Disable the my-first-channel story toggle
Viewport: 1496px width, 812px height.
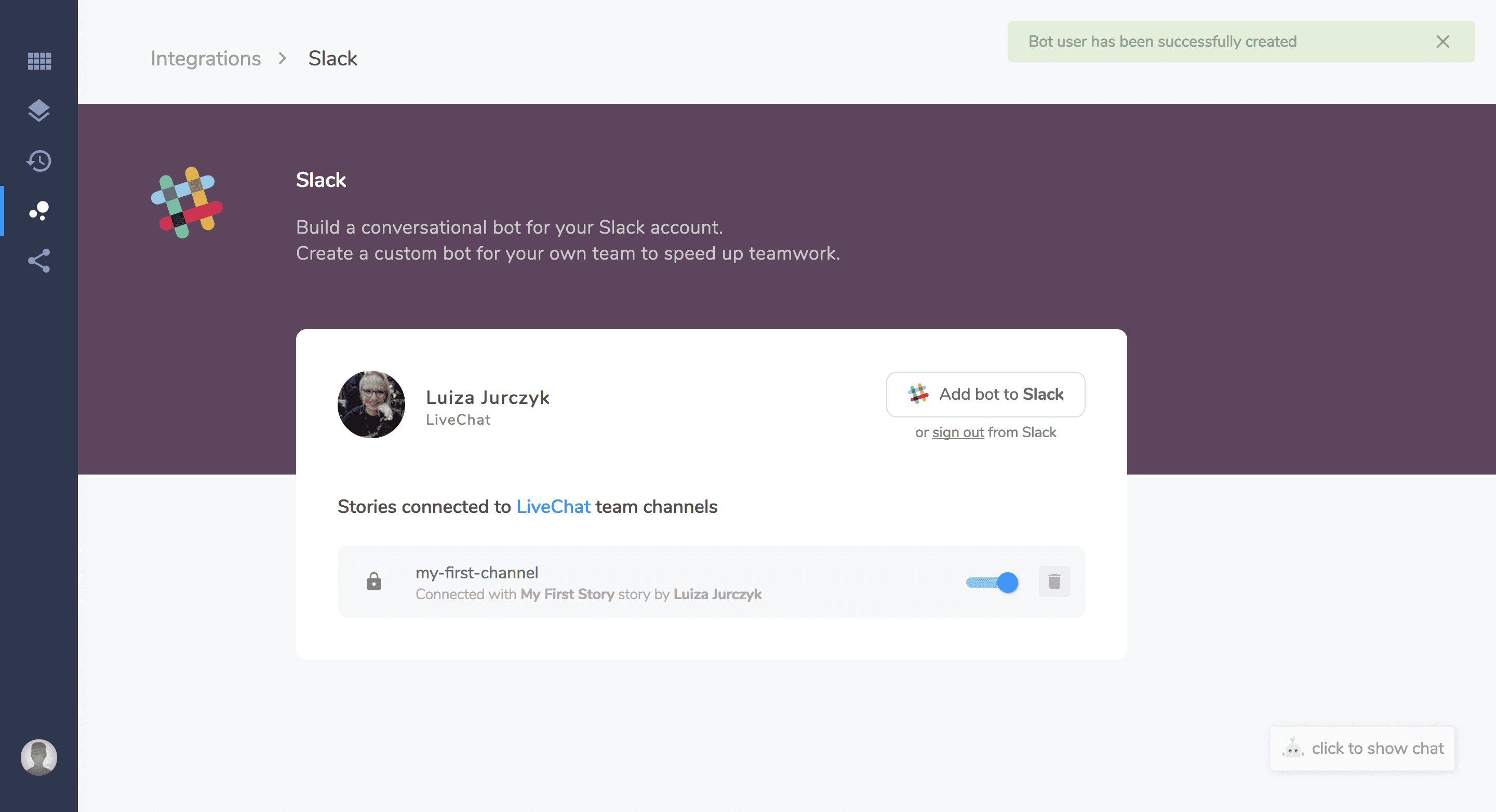[x=993, y=582]
